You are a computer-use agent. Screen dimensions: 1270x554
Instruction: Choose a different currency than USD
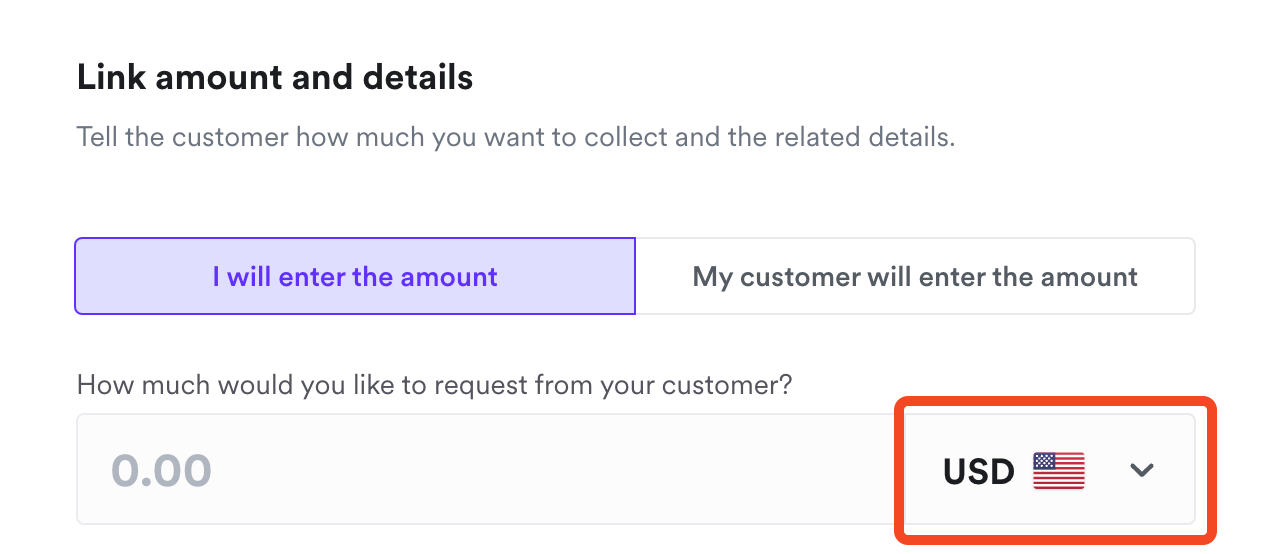pos(1049,470)
